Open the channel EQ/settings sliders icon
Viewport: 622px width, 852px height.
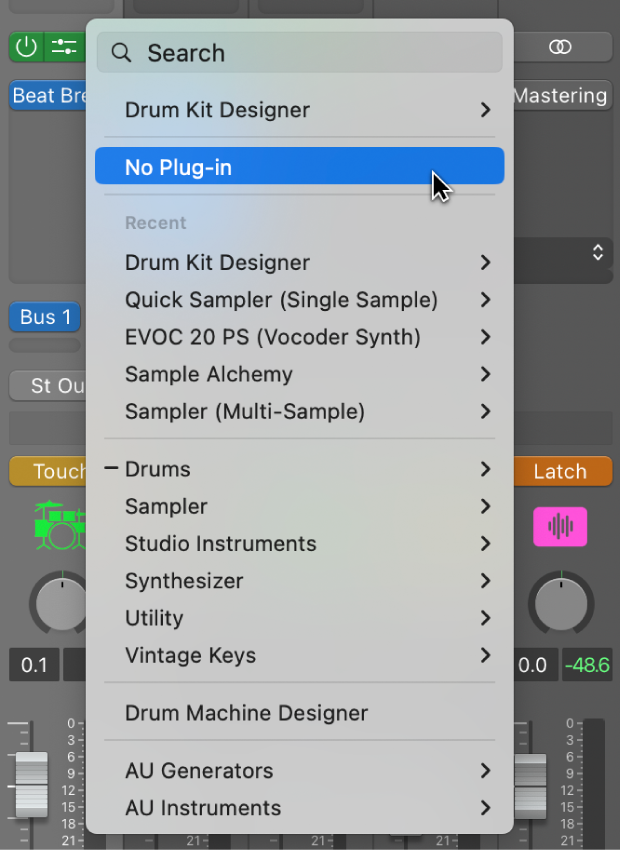pyautogui.click(x=65, y=46)
